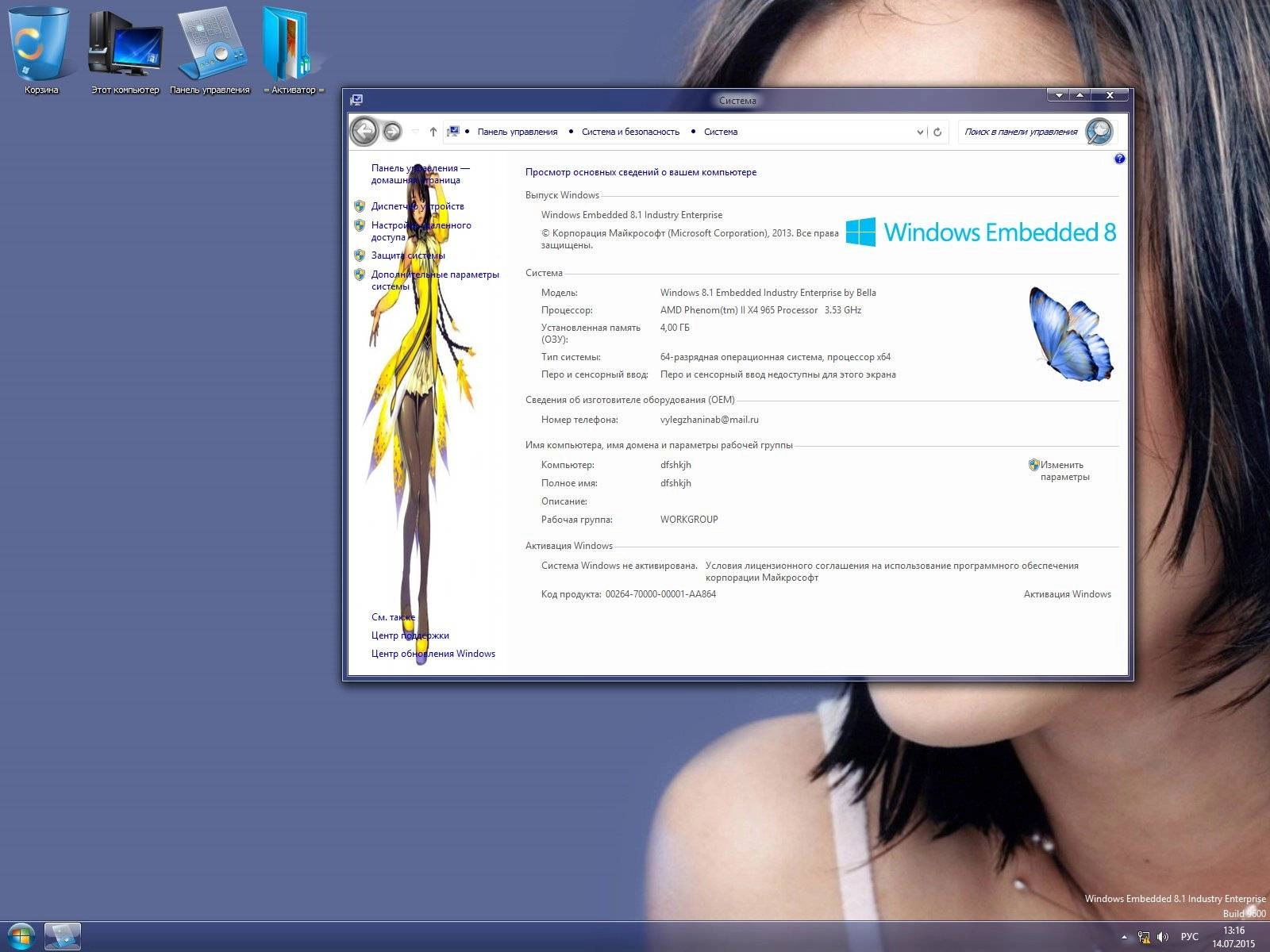
Task: Select memory value 4,00 ГБ
Action: 675,328
